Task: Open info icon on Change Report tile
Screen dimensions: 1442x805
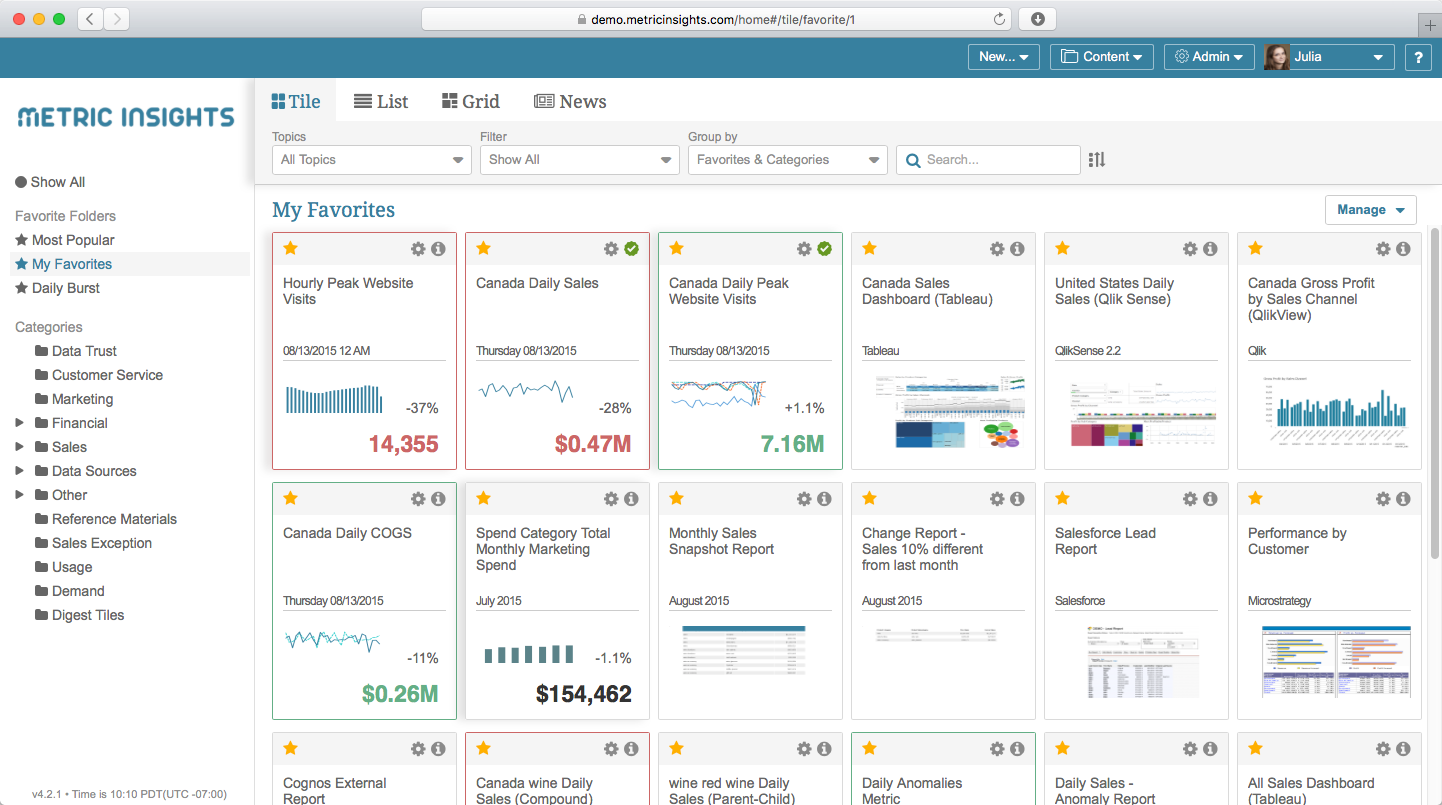Action: tap(1017, 499)
